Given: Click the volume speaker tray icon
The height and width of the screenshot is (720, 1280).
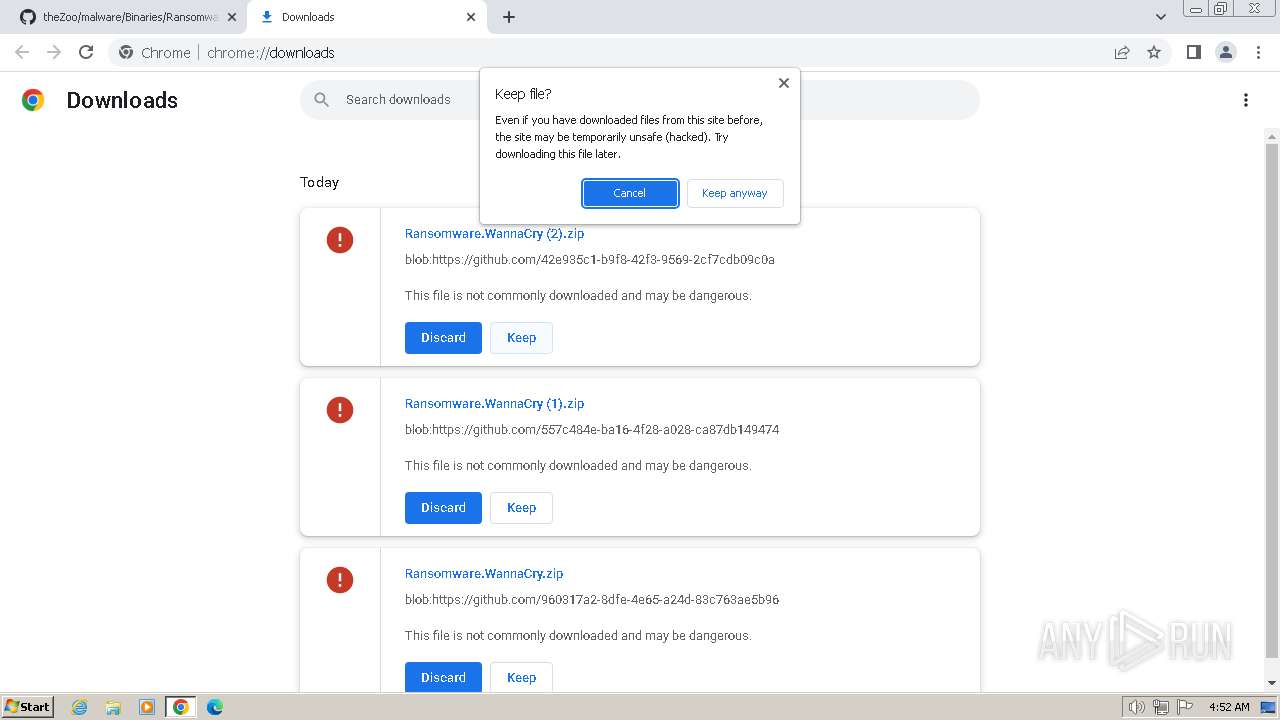Looking at the screenshot, I should [1136, 707].
